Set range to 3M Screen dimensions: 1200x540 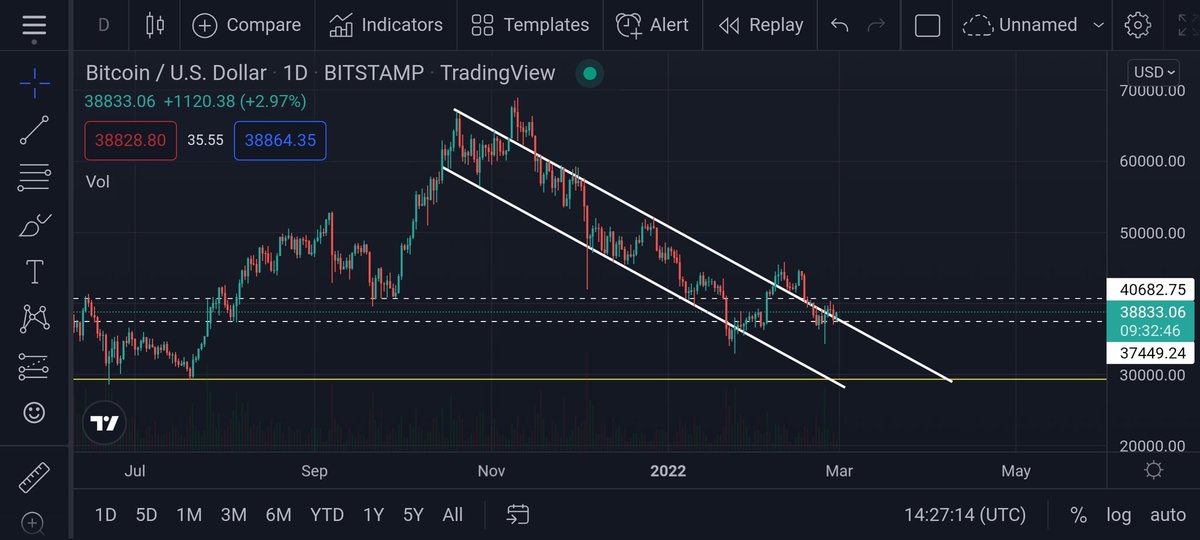coord(233,515)
